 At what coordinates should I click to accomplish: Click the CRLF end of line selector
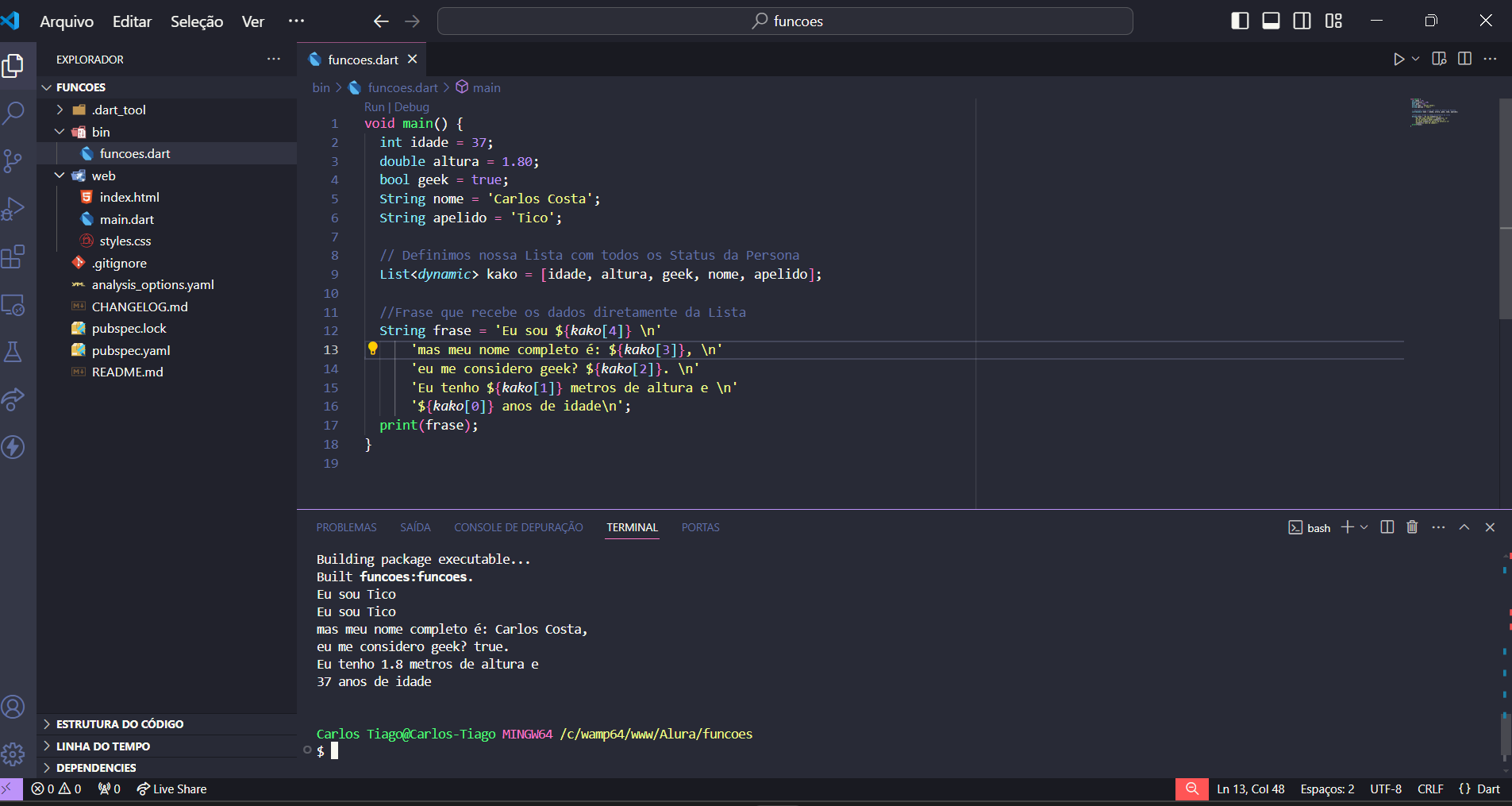(1430, 789)
